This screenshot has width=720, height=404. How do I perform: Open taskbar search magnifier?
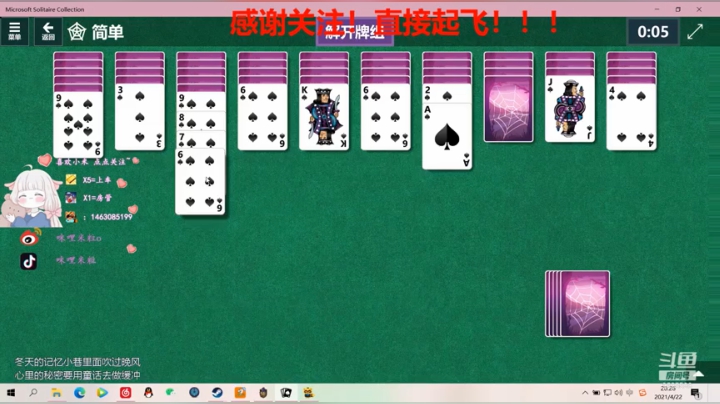point(34,393)
